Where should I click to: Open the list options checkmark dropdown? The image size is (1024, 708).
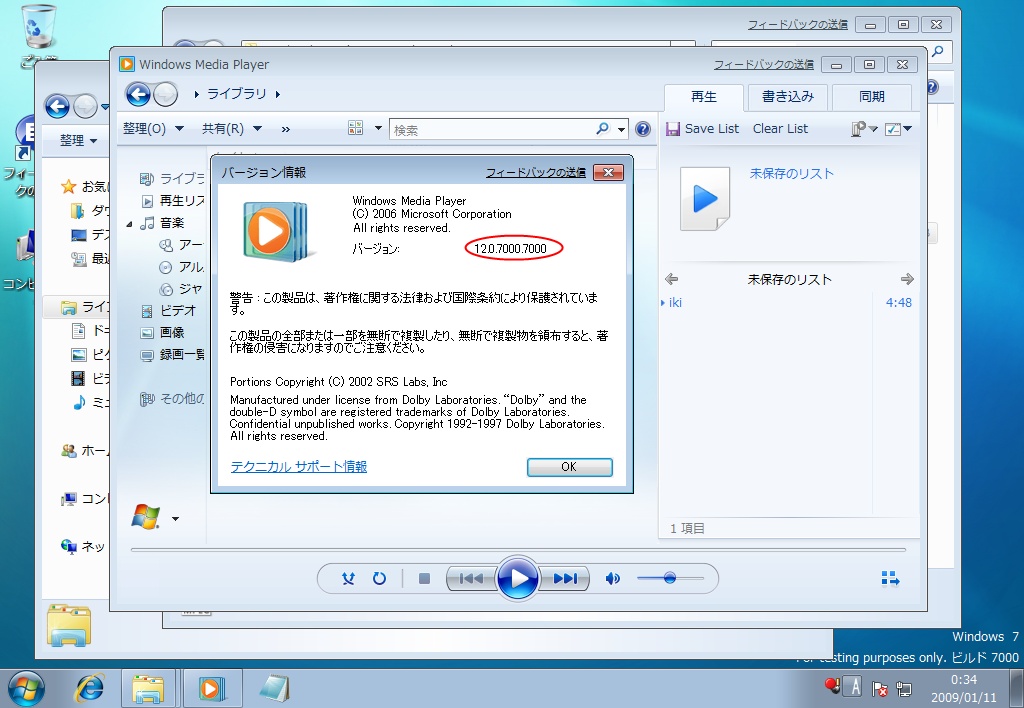click(x=898, y=129)
